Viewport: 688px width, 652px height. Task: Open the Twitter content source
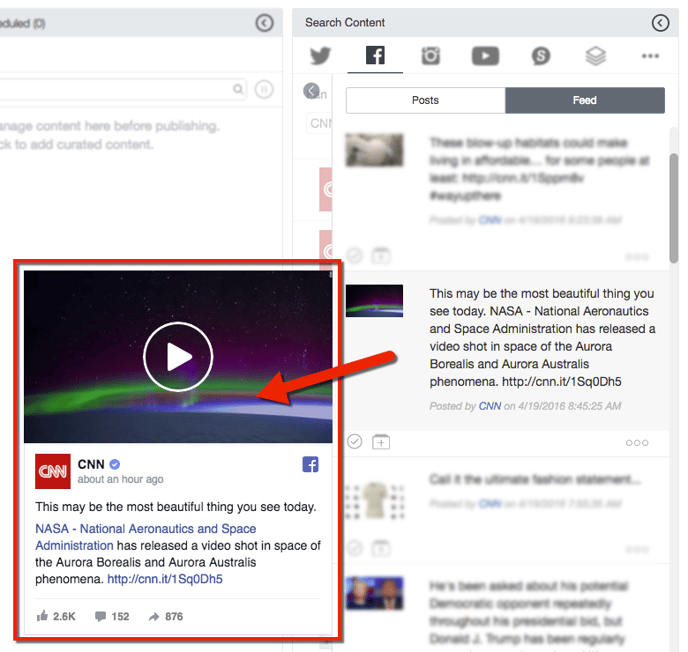(320, 56)
